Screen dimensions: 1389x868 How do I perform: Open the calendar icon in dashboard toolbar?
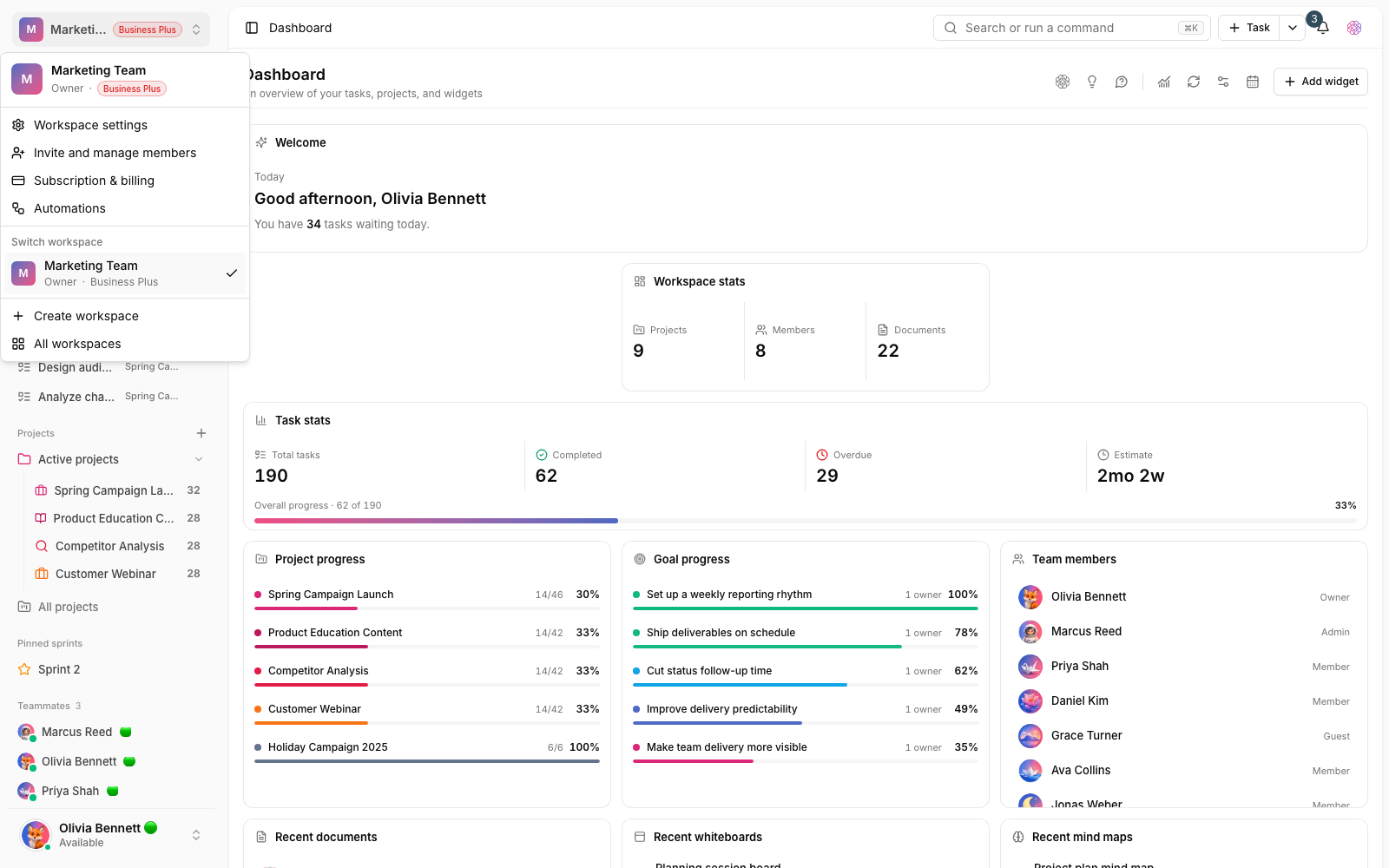click(x=1253, y=82)
